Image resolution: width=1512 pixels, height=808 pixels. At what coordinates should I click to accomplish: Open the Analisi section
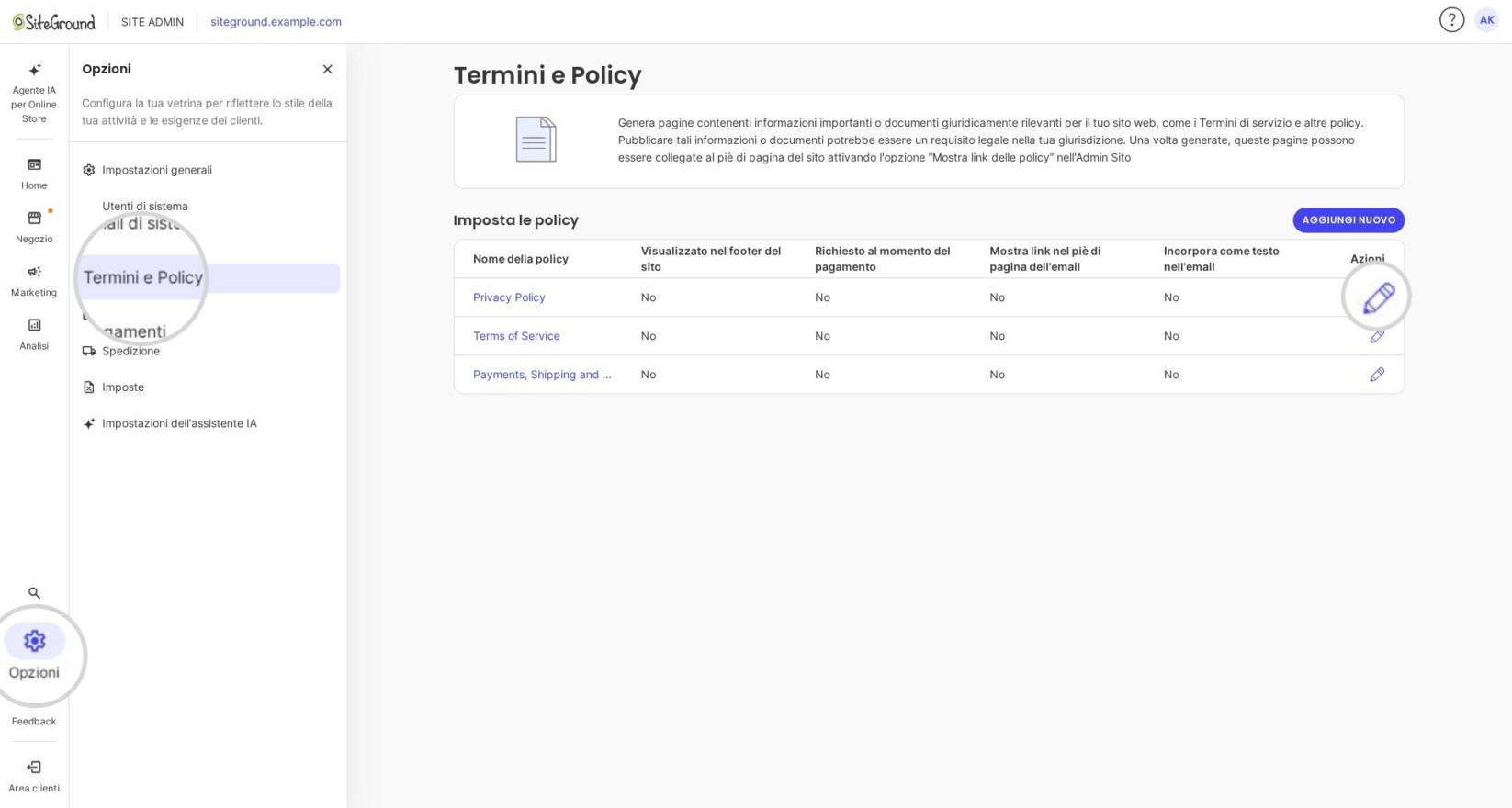34,334
